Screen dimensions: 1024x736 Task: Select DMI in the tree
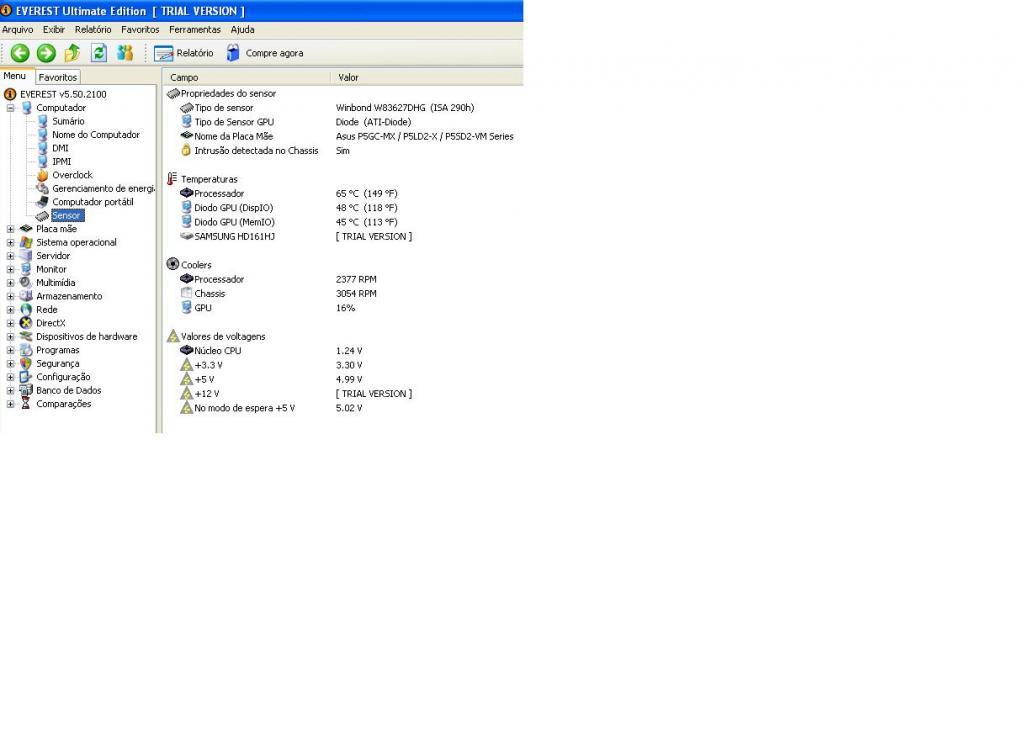point(60,148)
